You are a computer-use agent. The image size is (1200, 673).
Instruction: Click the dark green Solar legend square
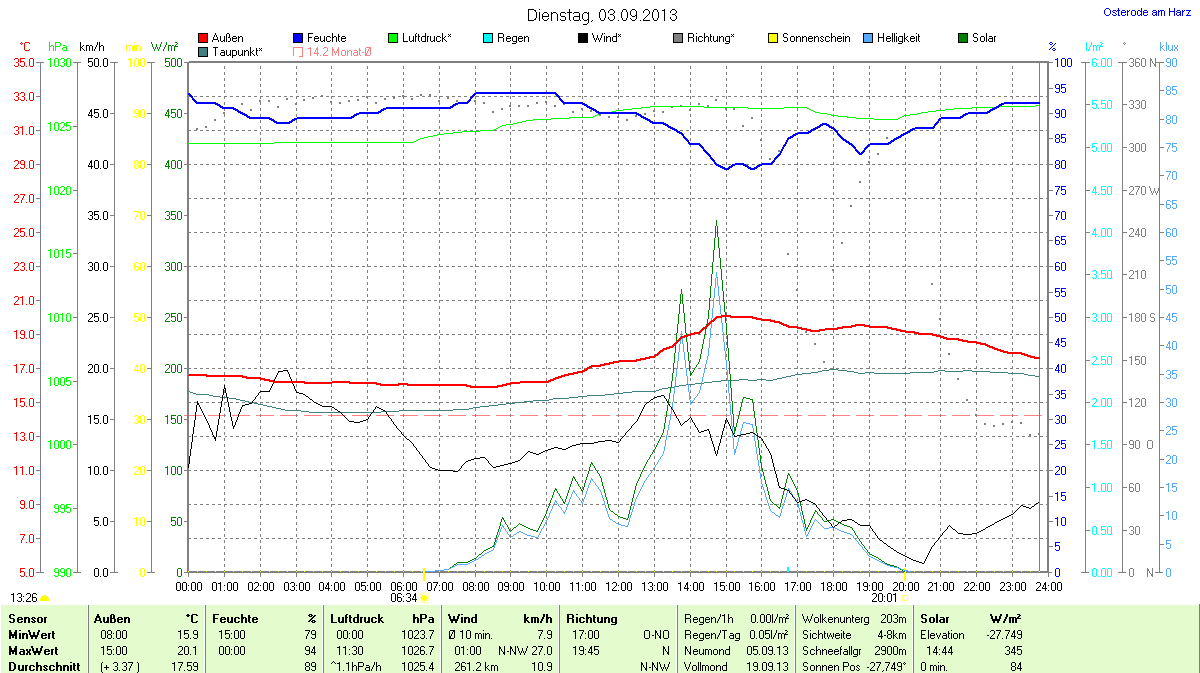pos(963,38)
